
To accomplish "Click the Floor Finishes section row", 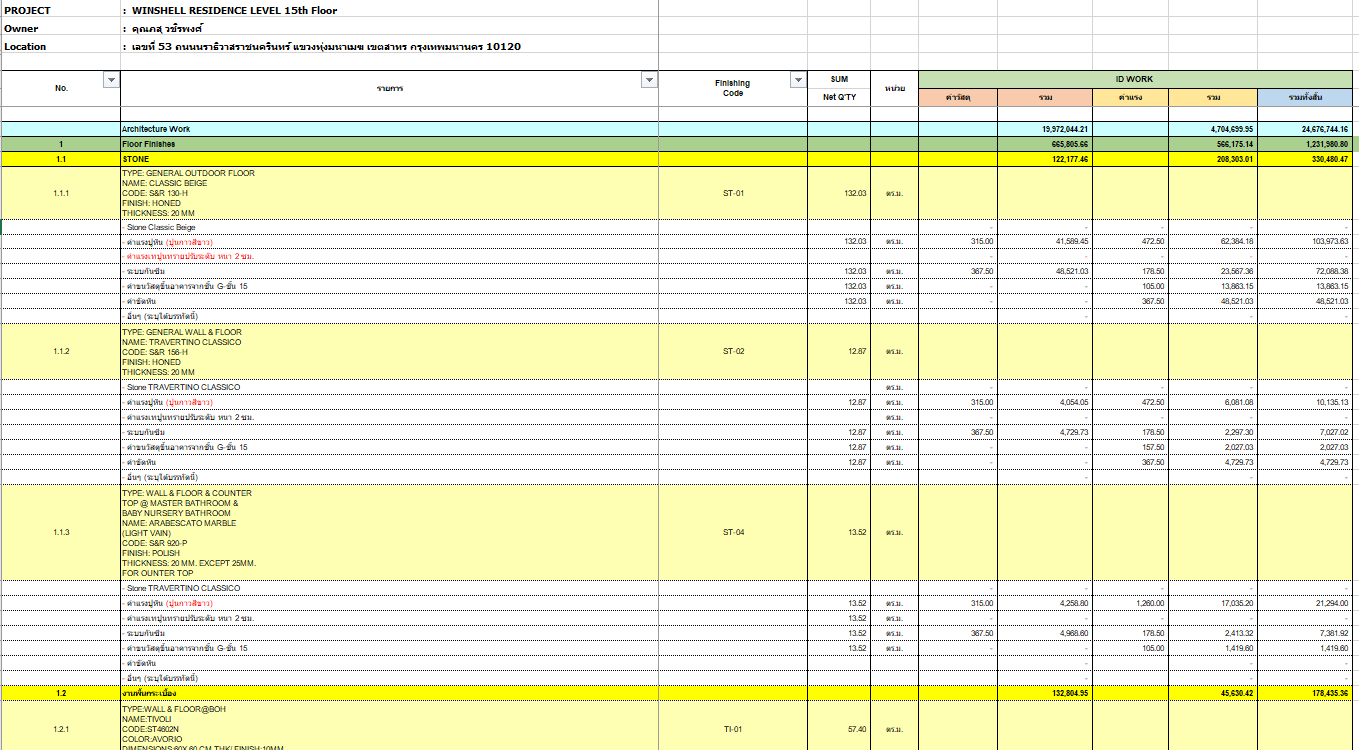I will 148,144.
